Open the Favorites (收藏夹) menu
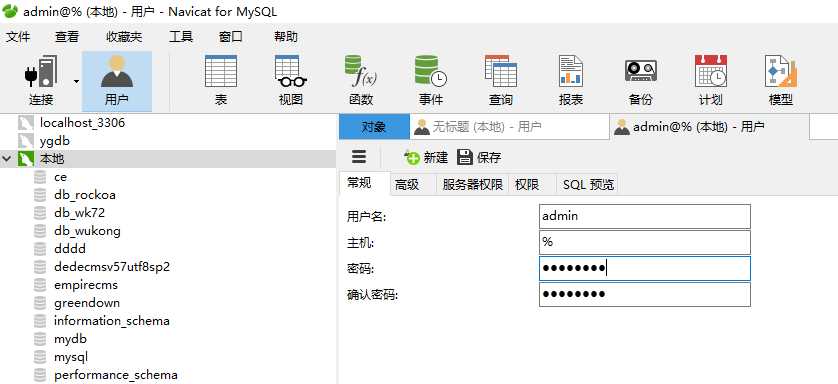 click(124, 37)
